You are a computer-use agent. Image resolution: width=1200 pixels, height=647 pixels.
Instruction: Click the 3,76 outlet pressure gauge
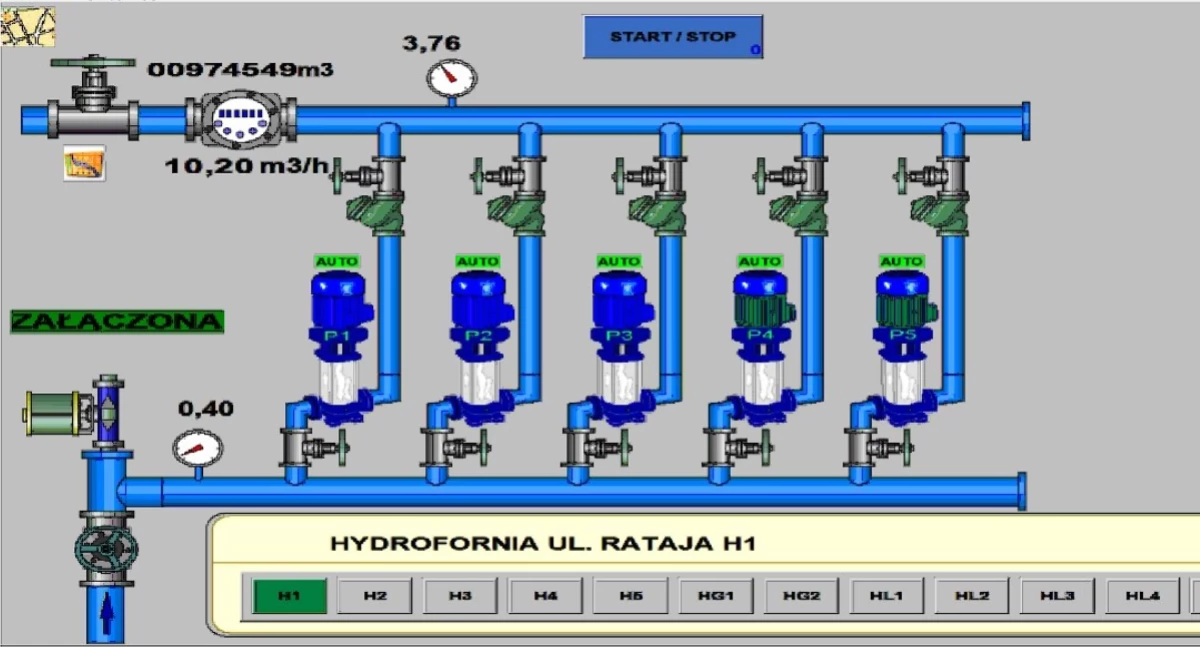[x=451, y=78]
